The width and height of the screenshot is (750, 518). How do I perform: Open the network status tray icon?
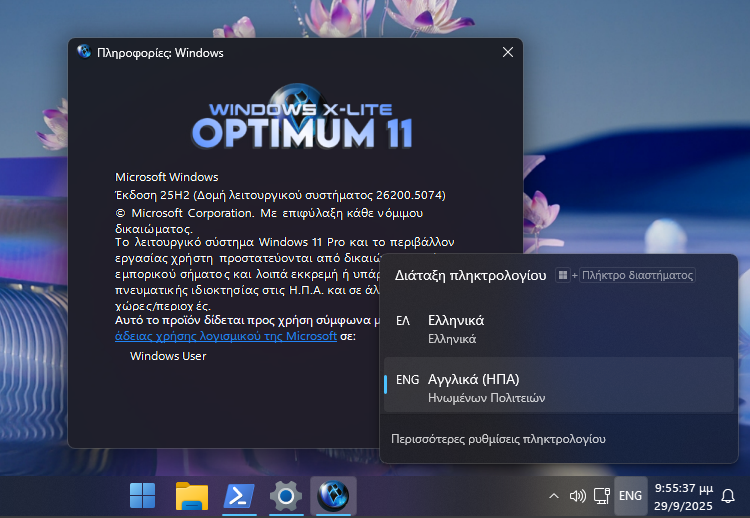(601, 495)
